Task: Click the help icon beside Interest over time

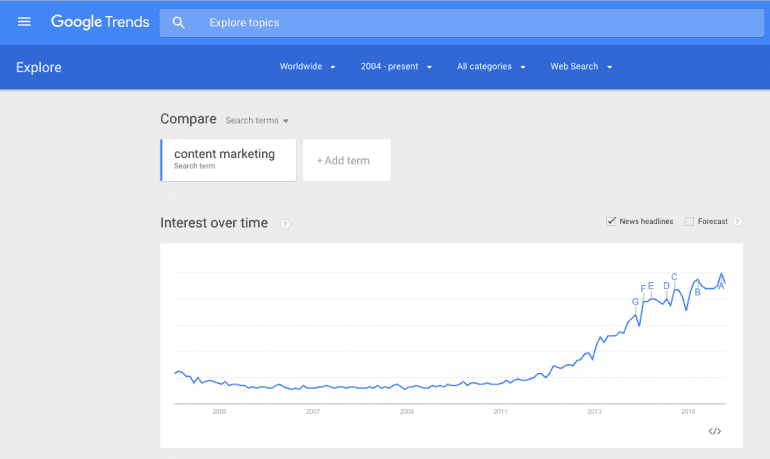Action: tap(285, 224)
